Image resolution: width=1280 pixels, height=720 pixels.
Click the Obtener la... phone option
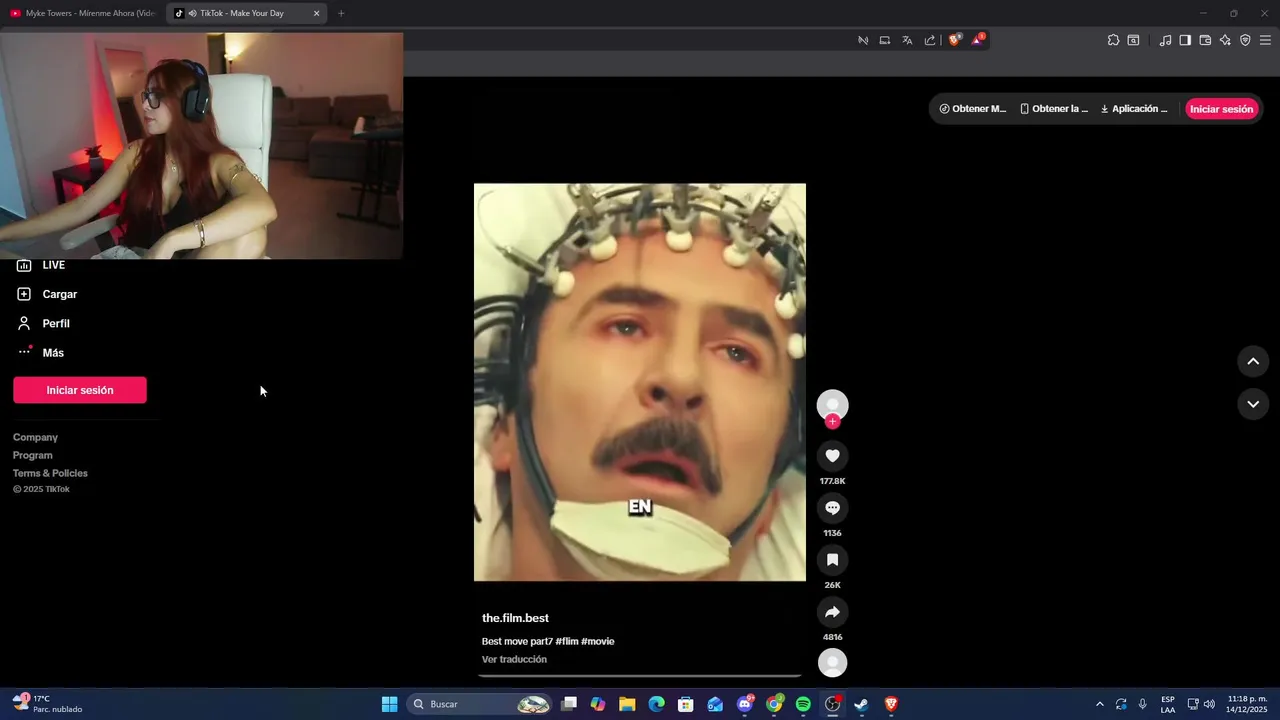[1054, 109]
